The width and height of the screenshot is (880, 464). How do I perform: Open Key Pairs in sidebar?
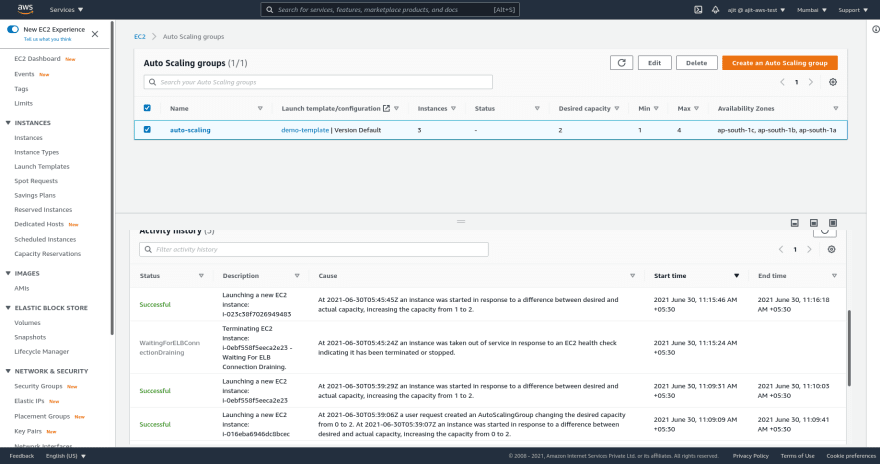pyautogui.click(x=28, y=431)
